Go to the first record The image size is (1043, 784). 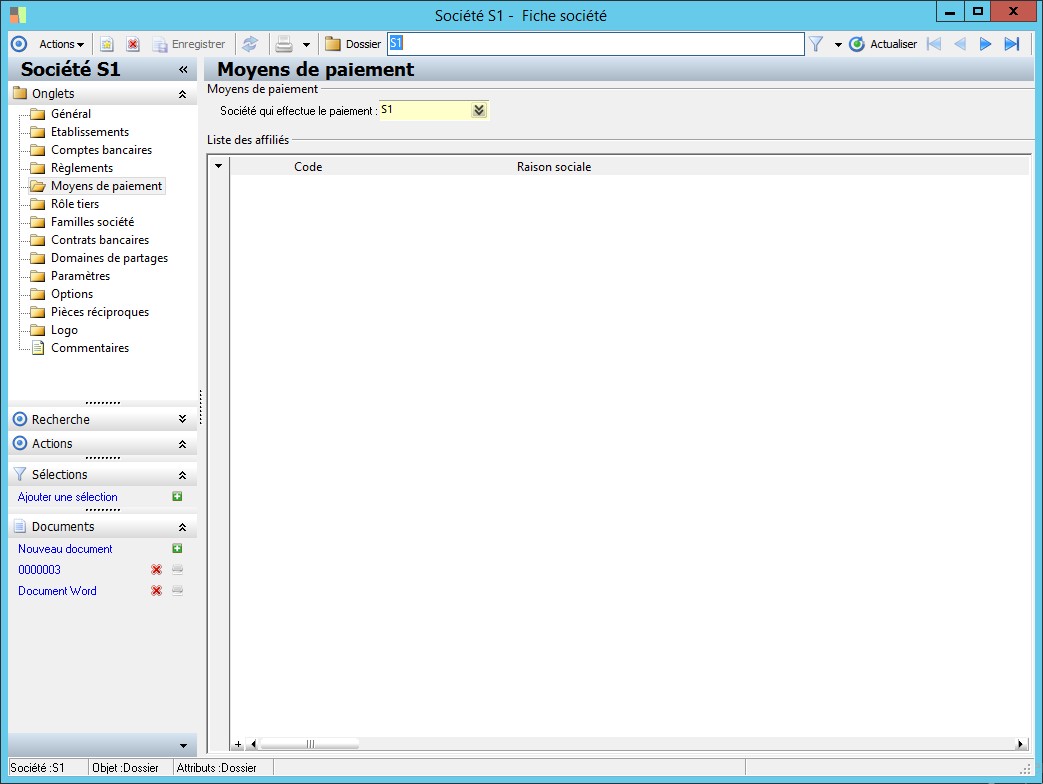click(934, 44)
